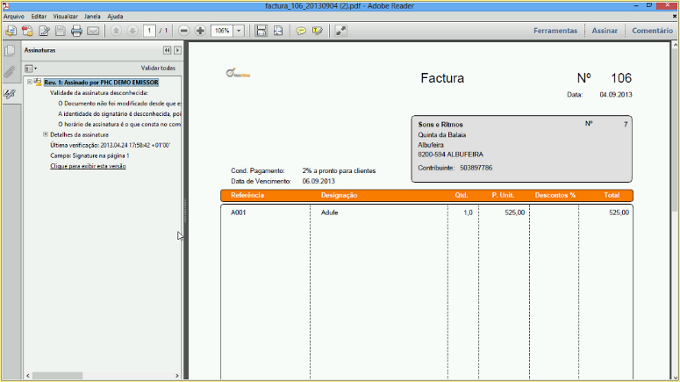Click Validar todas button
Screen dimensions: 680x382
[158, 68]
